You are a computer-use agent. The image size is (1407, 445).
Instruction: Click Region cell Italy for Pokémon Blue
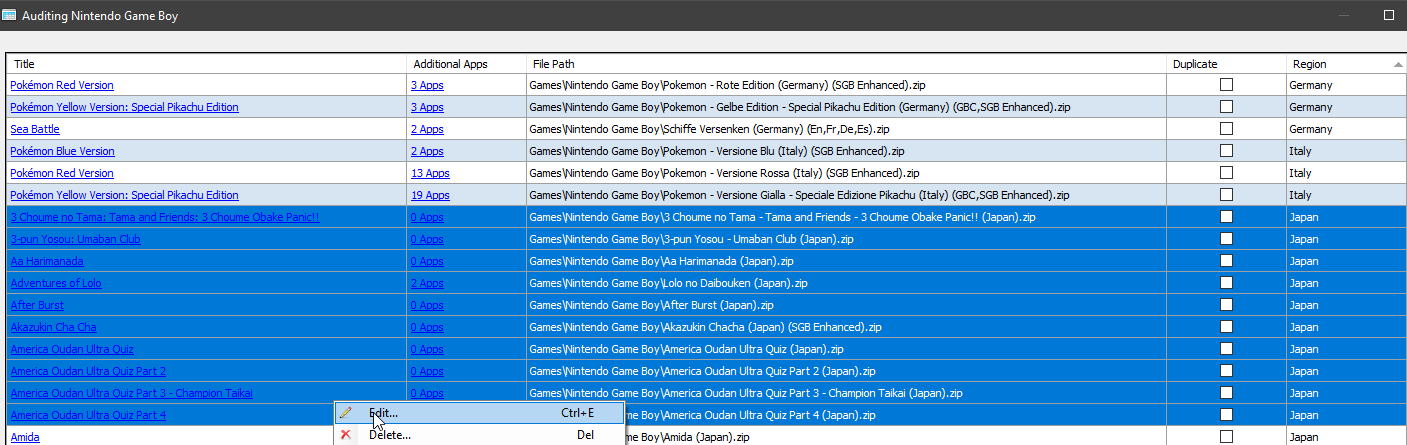pos(1345,151)
